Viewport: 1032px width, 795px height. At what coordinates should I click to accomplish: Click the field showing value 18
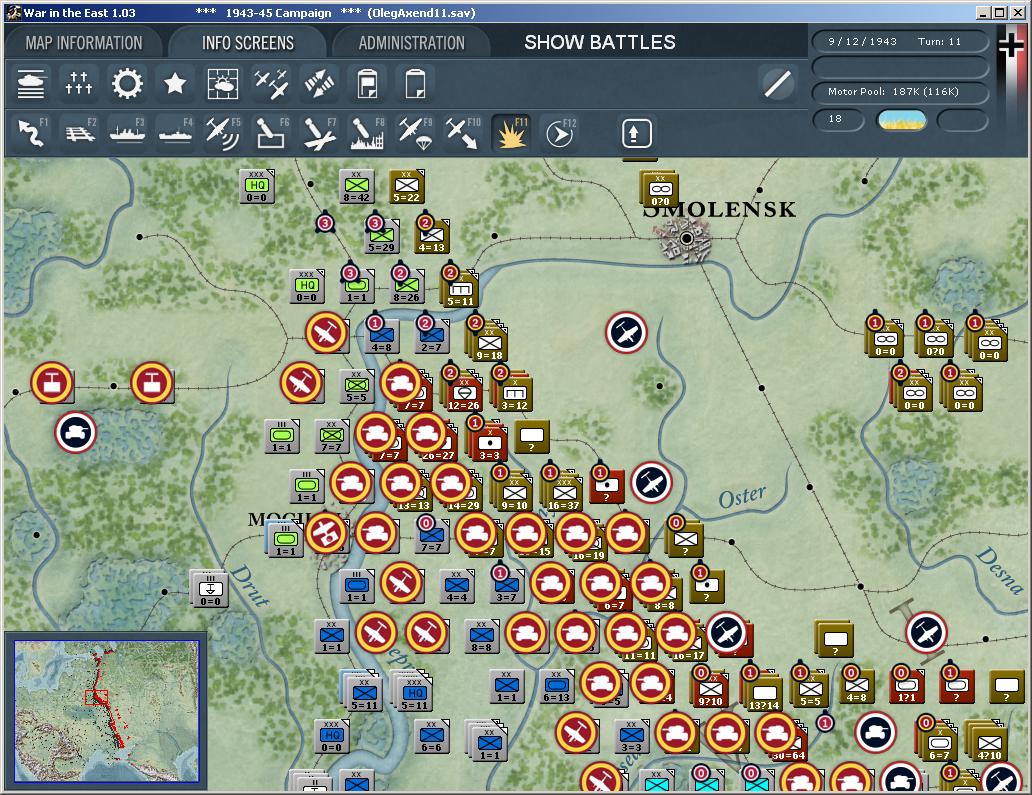pyautogui.click(x=837, y=119)
